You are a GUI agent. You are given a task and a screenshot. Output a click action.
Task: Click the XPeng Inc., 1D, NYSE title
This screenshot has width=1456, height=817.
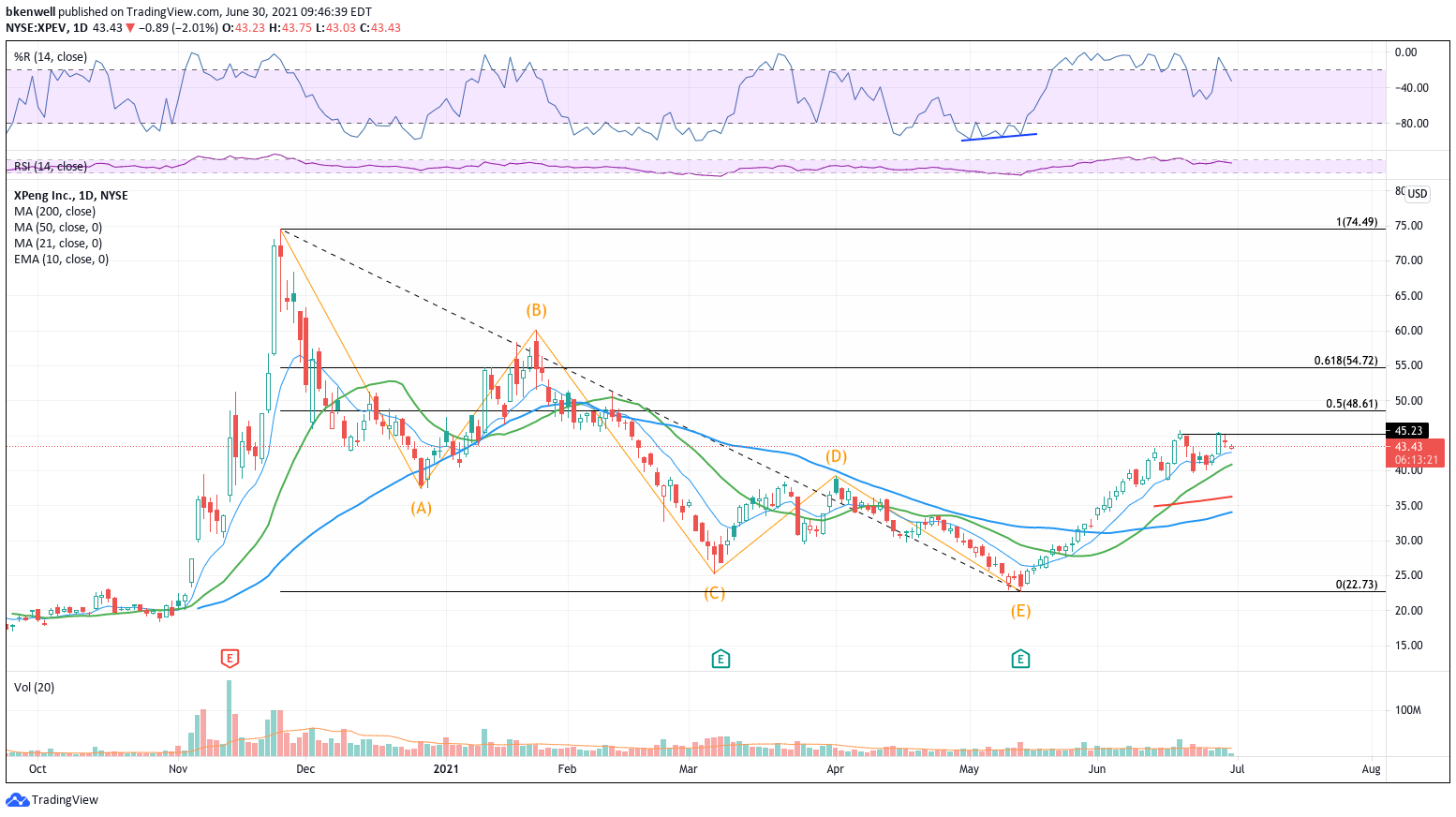tap(71, 196)
